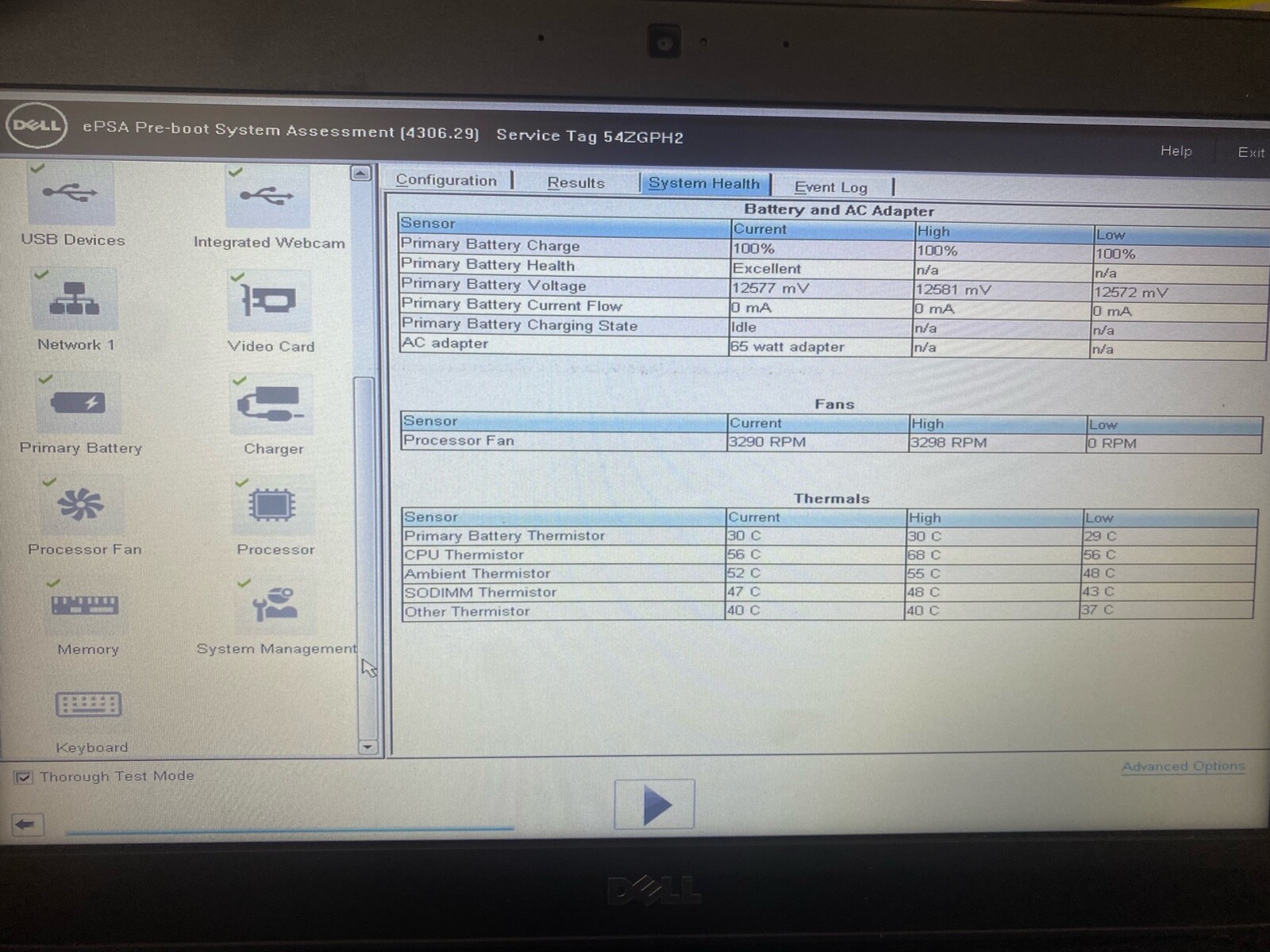The image size is (1270, 952).
Task: Open the Event Log tab
Action: [830, 187]
